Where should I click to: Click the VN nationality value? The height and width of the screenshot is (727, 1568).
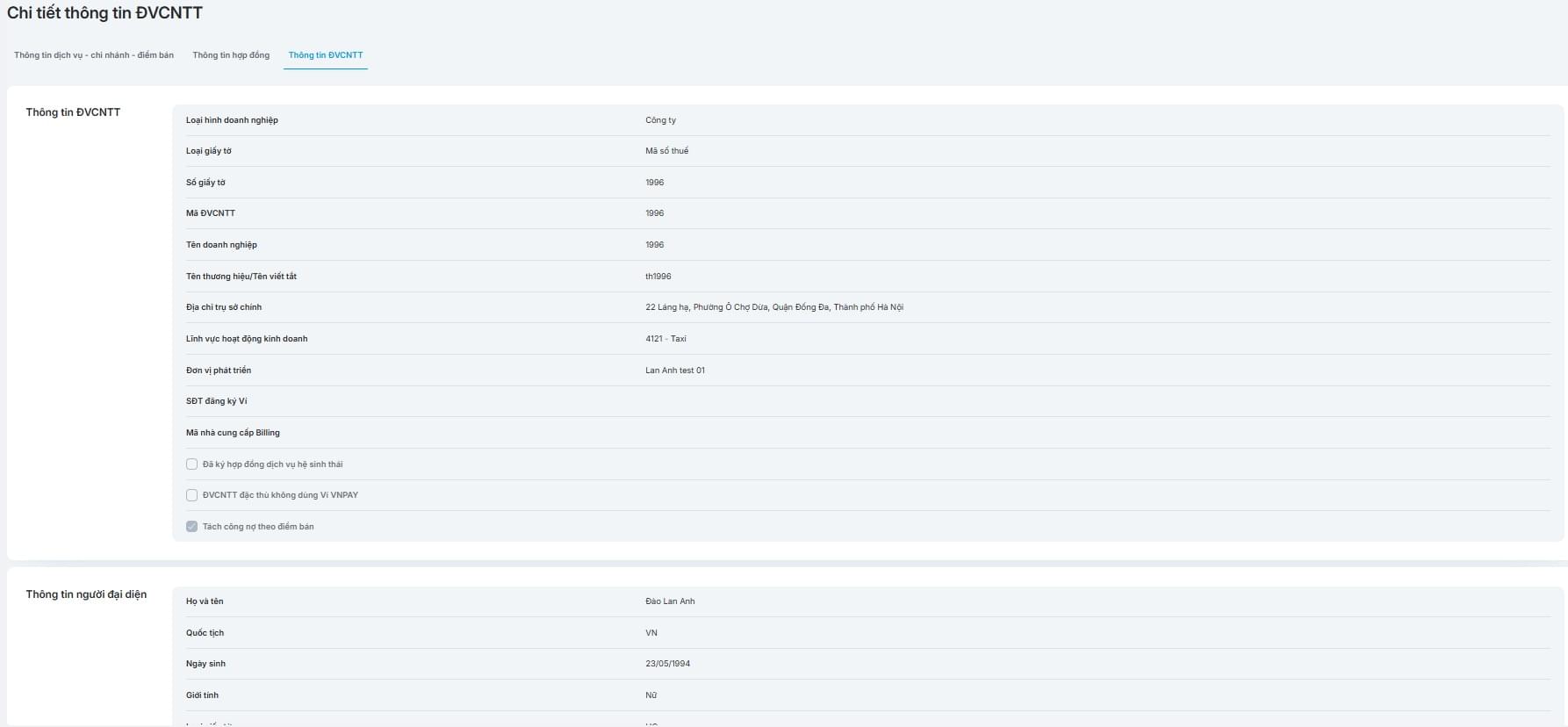pos(651,633)
